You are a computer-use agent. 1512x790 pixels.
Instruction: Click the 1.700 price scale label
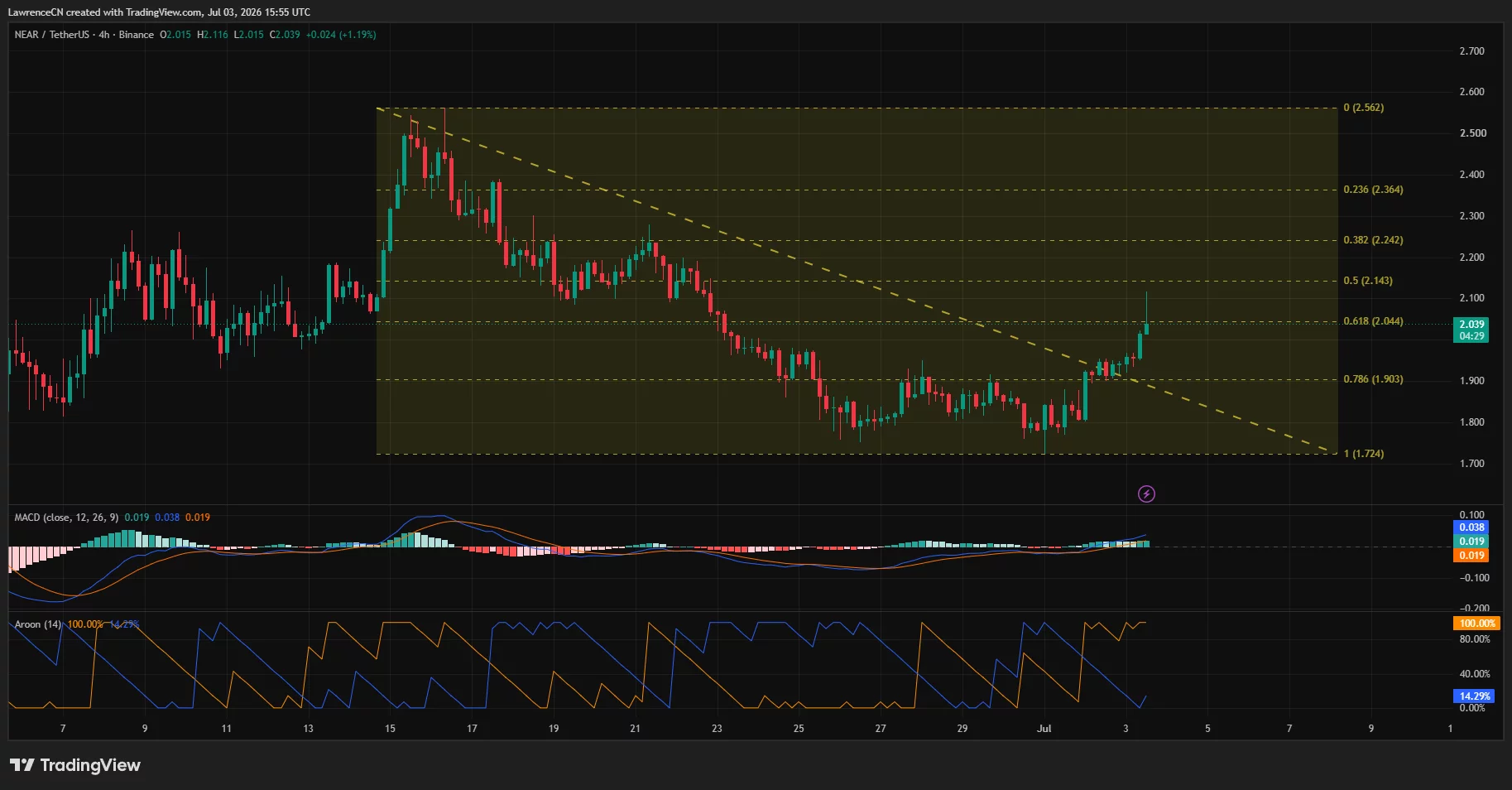[x=1471, y=464]
